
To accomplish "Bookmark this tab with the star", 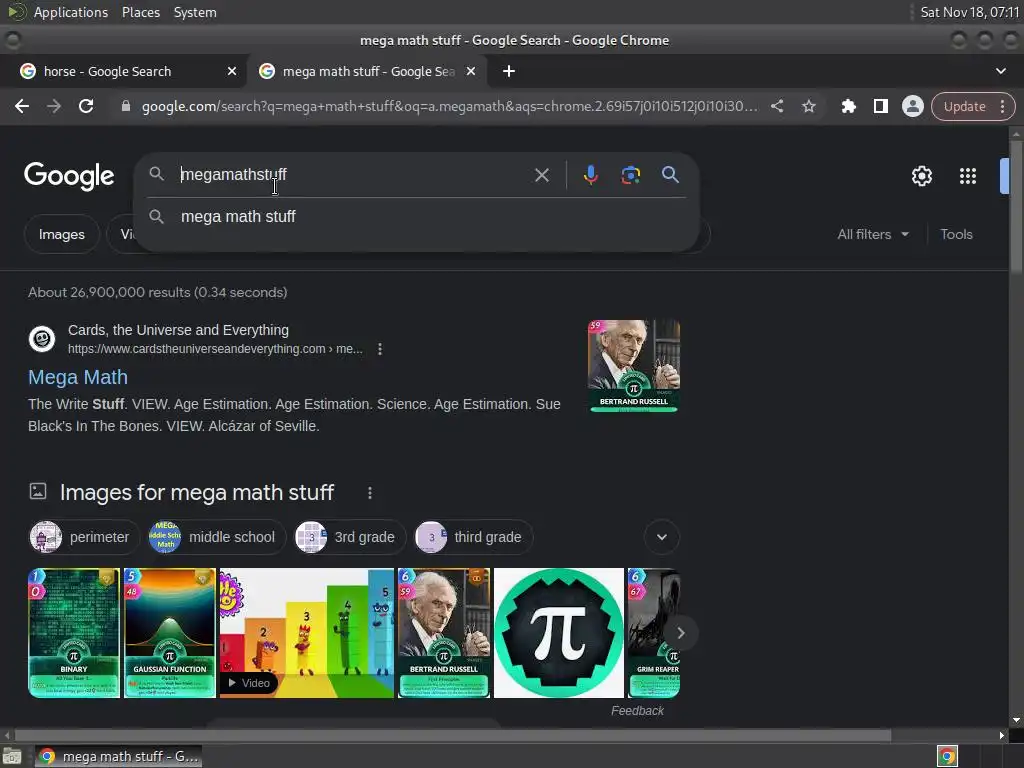I will pyautogui.click(x=808, y=106).
